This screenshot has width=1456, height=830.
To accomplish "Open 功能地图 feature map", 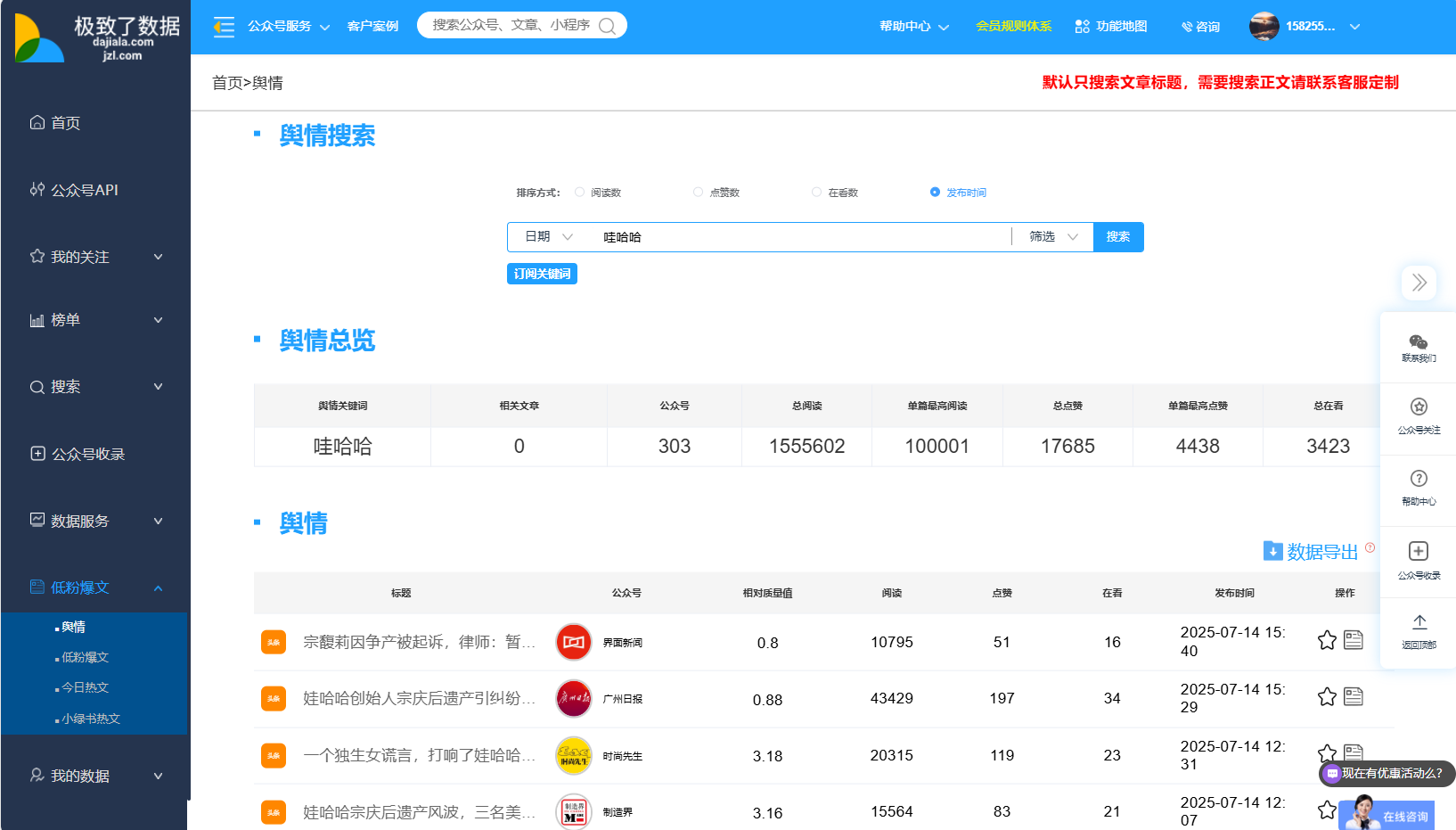I will coord(1111,27).
